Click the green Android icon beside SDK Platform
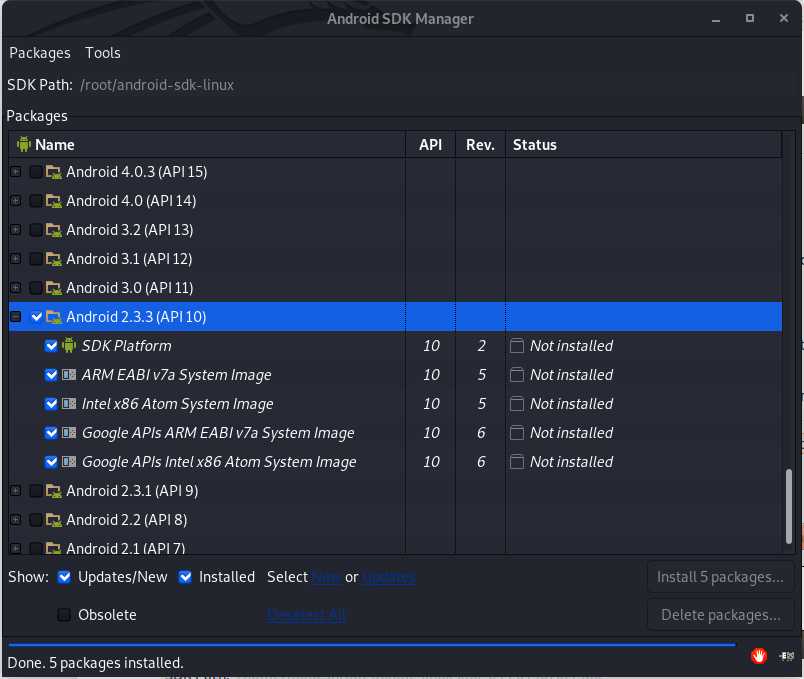Screen dimensions: 804x679 [x=69, y=346]
